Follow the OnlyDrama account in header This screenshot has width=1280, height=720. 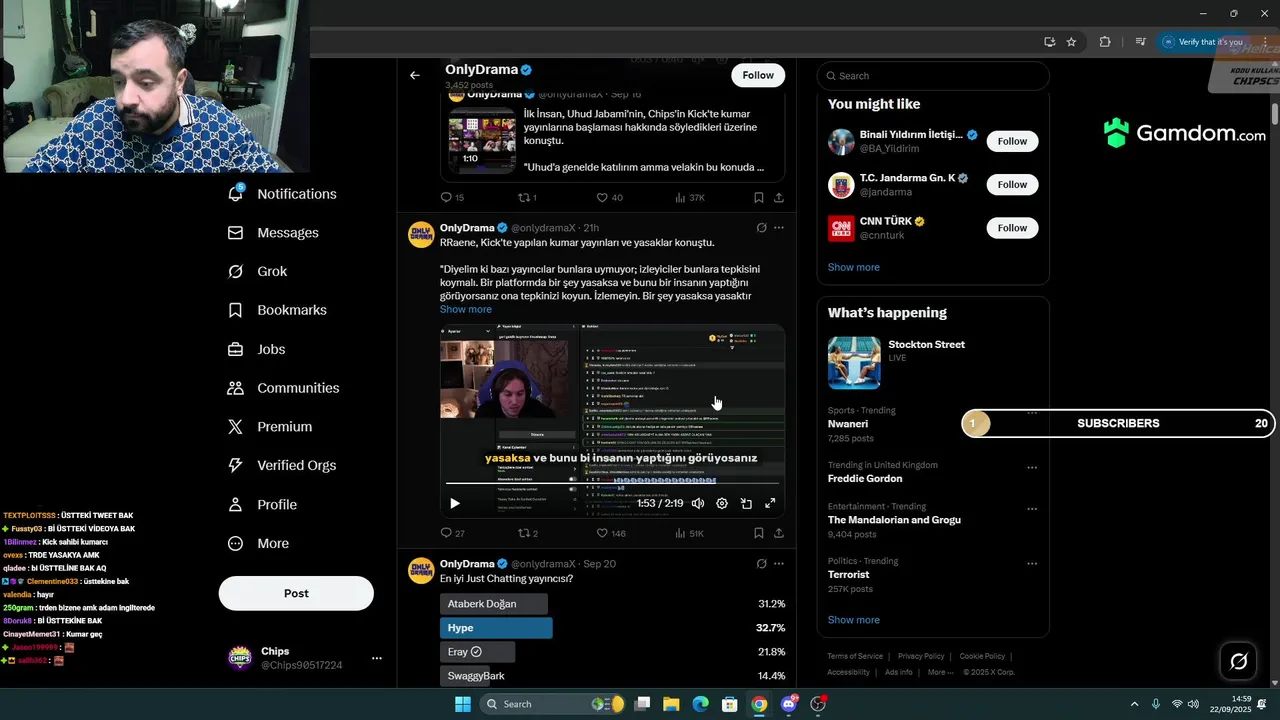[758, 75]
